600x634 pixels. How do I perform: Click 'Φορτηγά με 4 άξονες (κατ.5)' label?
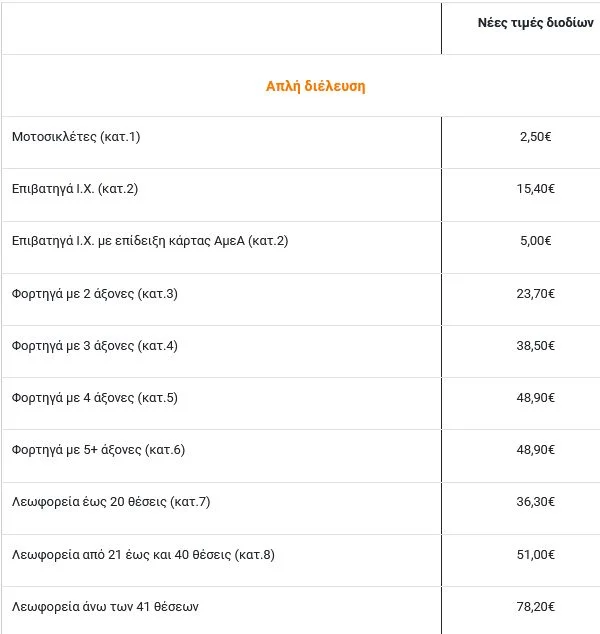click(94, 398)
